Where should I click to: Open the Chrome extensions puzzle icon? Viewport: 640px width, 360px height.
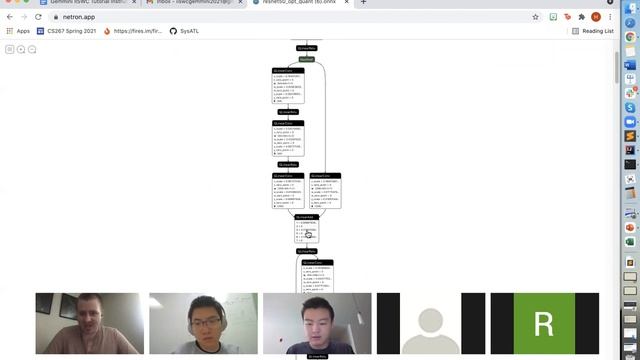coord(582,17)
